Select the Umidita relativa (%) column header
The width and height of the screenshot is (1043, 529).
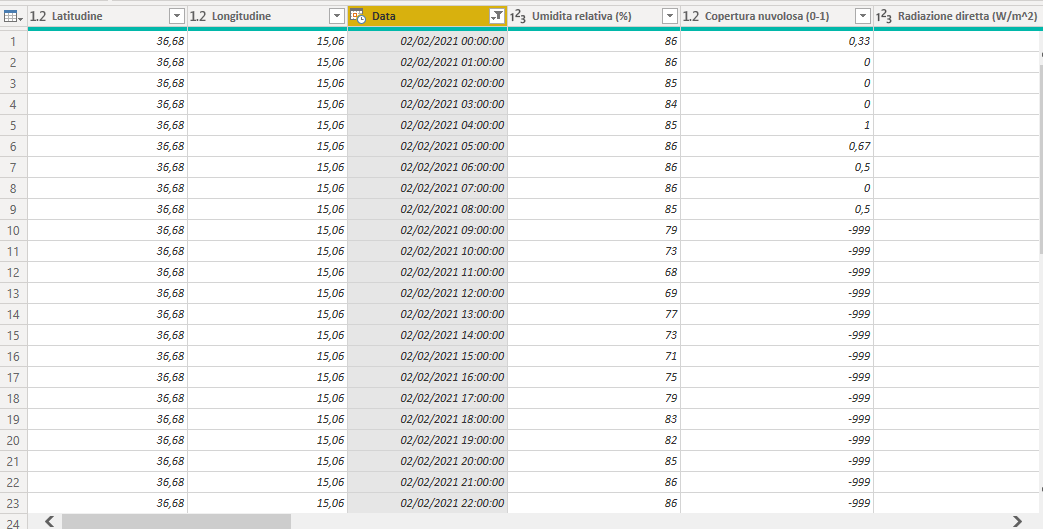(594, 16)
